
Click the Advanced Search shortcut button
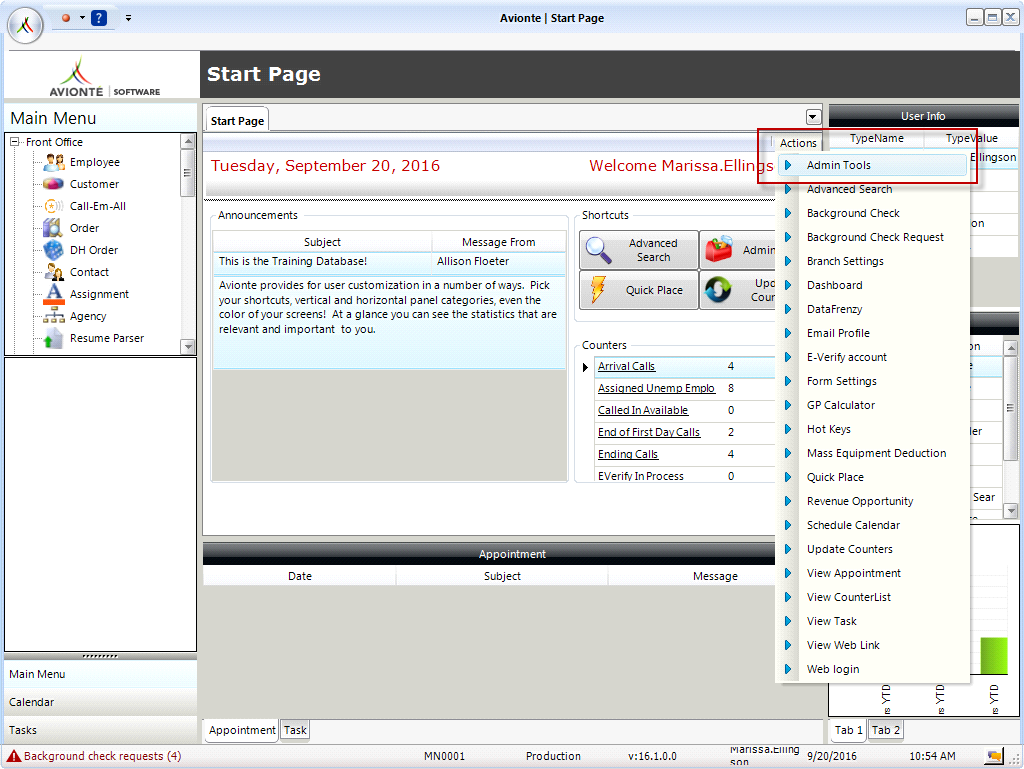coord(639,250)
